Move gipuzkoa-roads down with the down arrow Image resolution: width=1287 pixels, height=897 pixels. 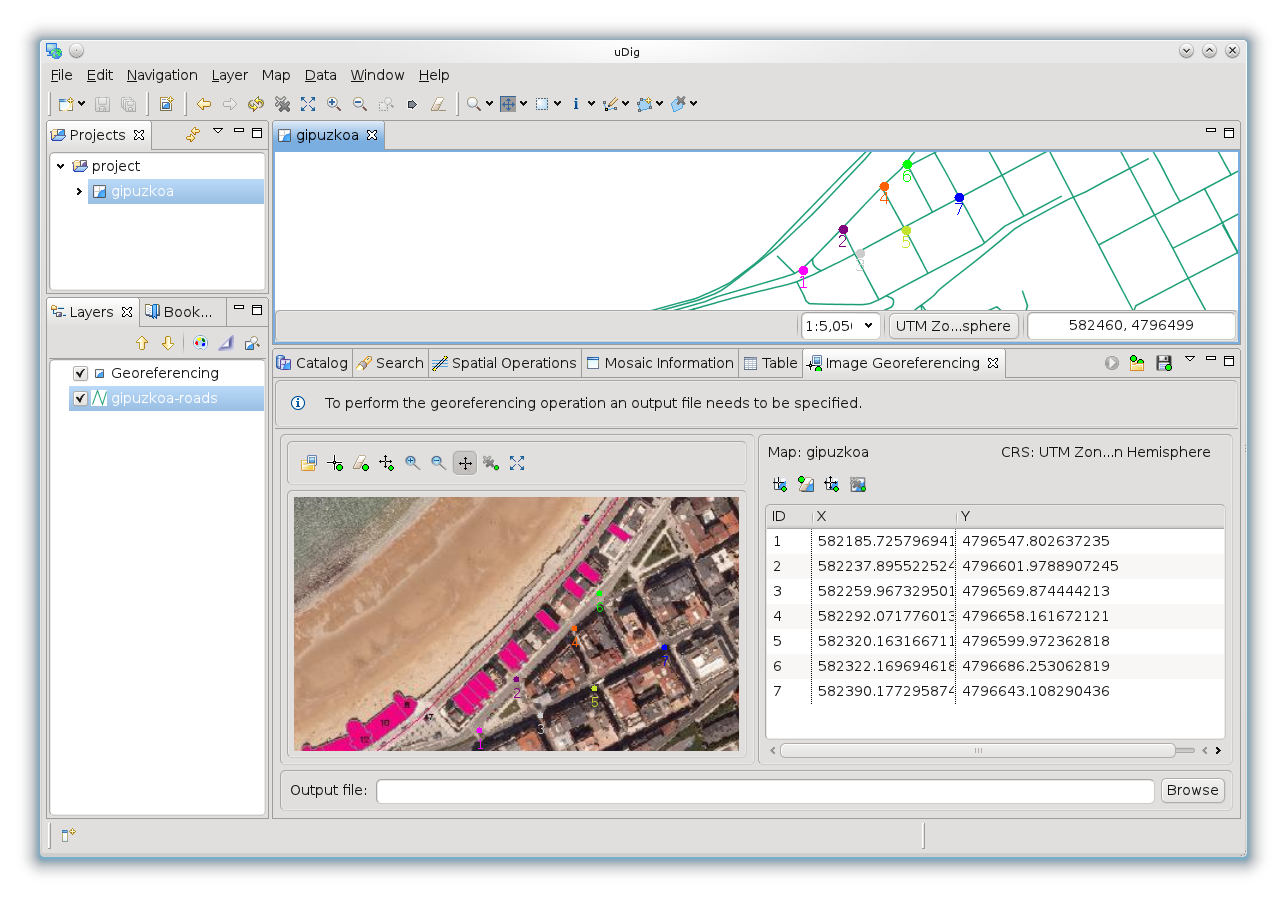click(x=165, y=343)
